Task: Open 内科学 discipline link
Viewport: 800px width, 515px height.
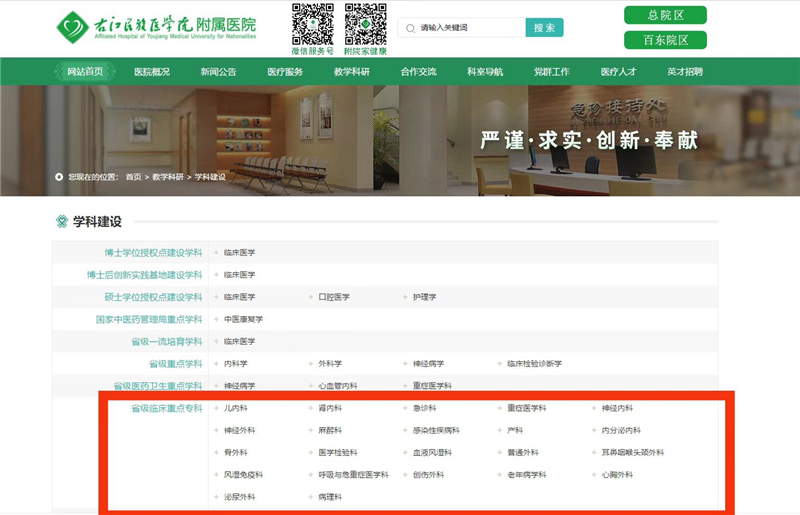Action: [236, 363]
